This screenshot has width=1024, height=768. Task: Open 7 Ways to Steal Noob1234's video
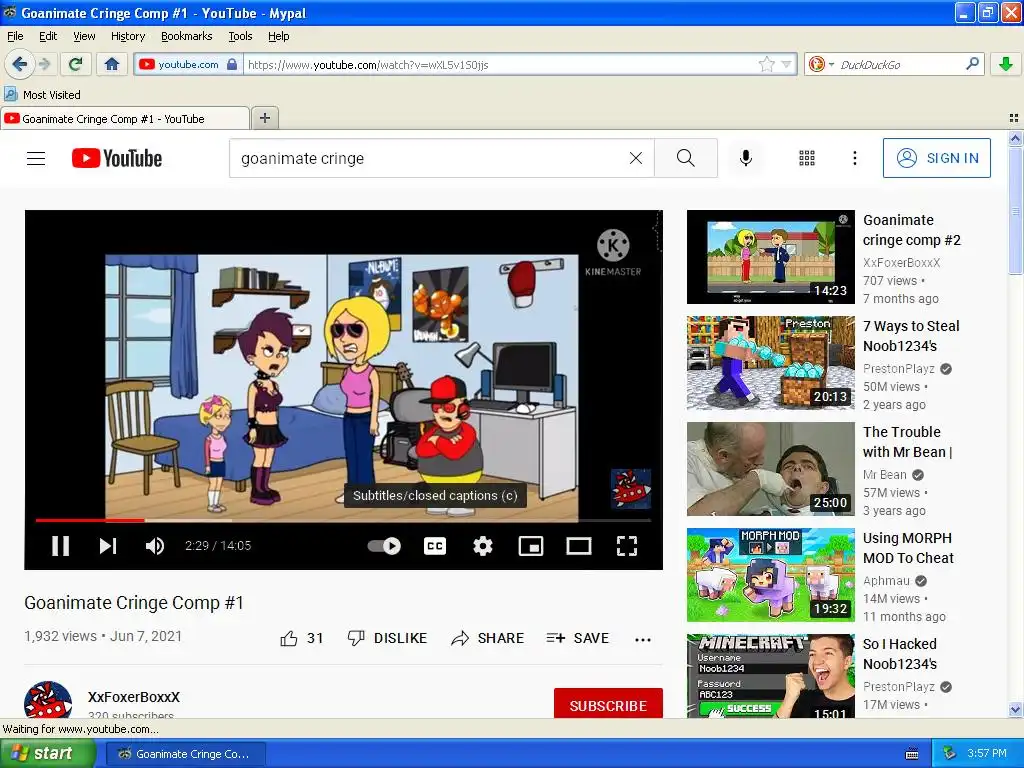pyautogui.click(x=771, y=363)
